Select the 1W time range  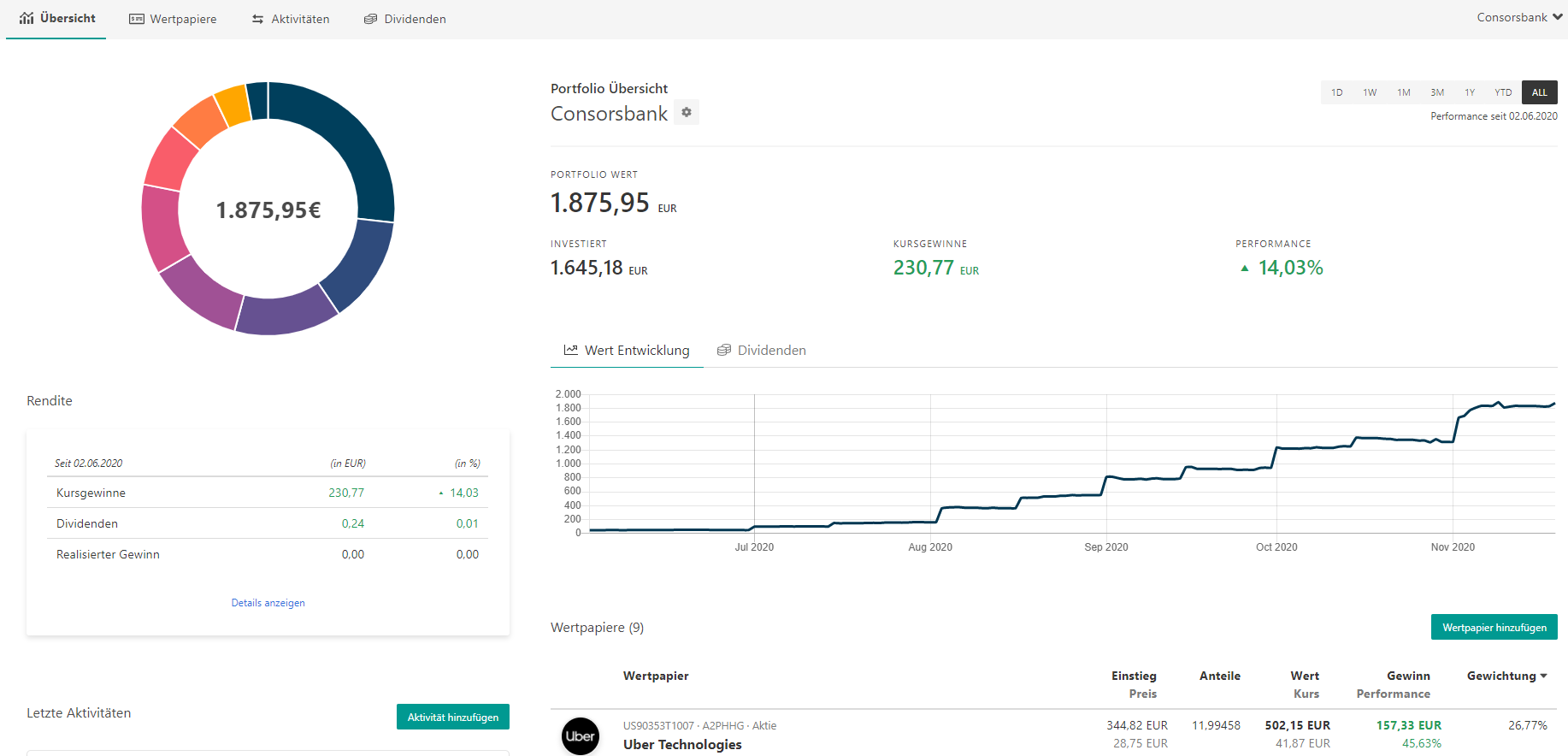1370,92
